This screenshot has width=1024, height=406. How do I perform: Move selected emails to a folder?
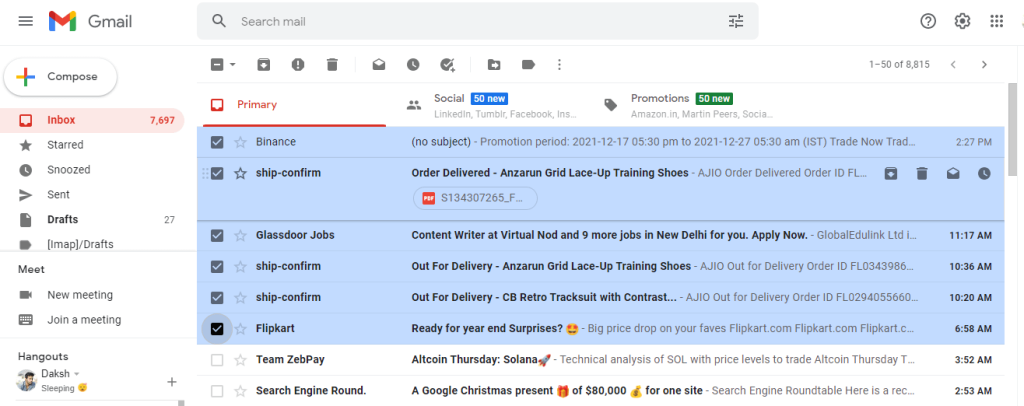pos(494,65)
